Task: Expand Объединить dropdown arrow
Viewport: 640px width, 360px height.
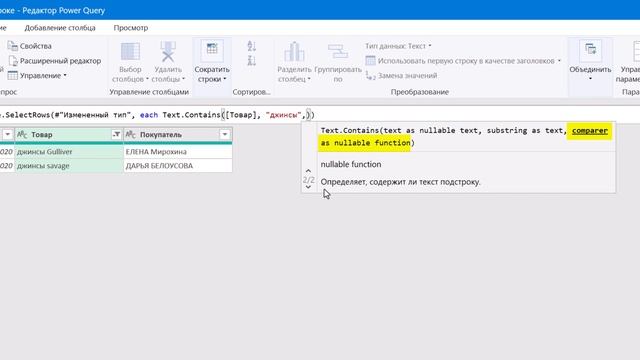Action: click(590, 78)
